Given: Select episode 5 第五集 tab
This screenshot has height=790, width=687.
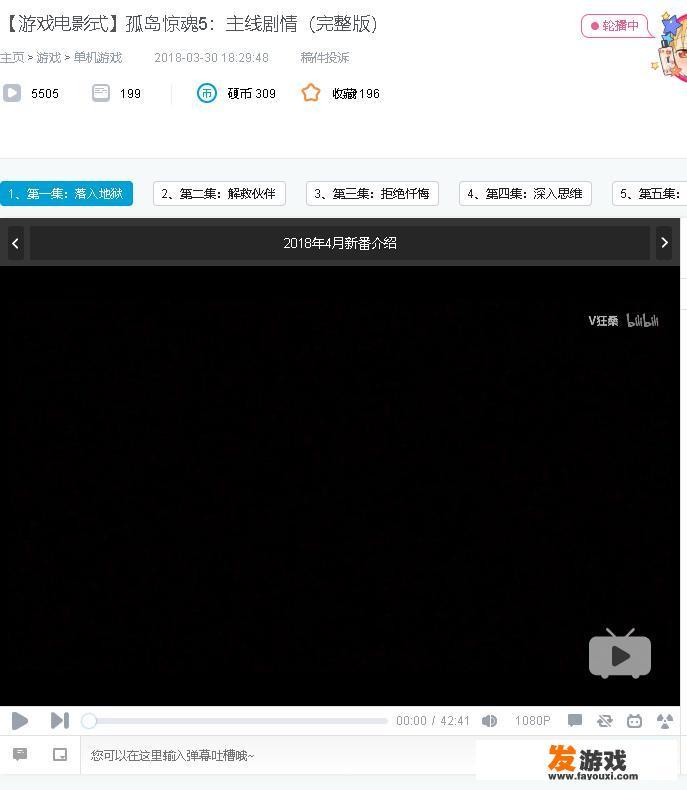Looking at the screenshot, I should (x=650, y=193).
